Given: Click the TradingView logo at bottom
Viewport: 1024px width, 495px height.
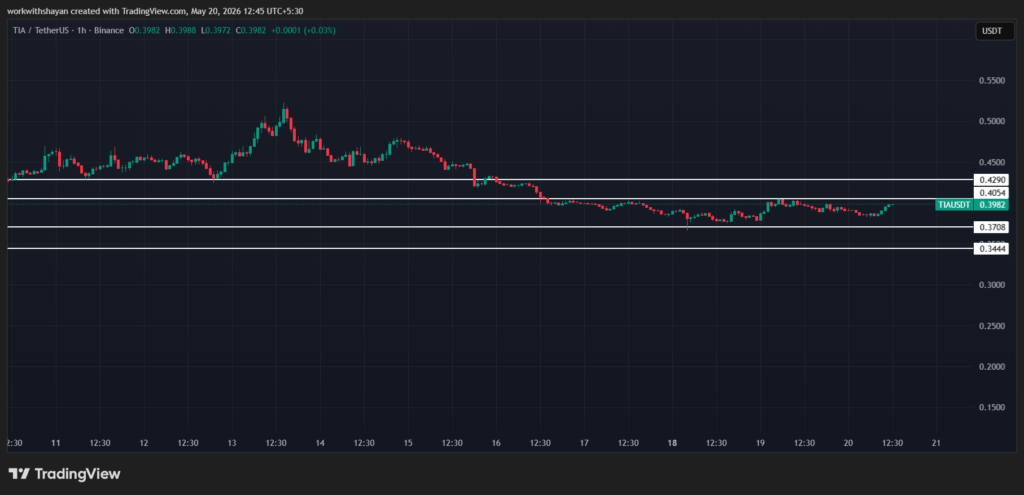Looking at the screenshot, I should [x=64, y=474].
